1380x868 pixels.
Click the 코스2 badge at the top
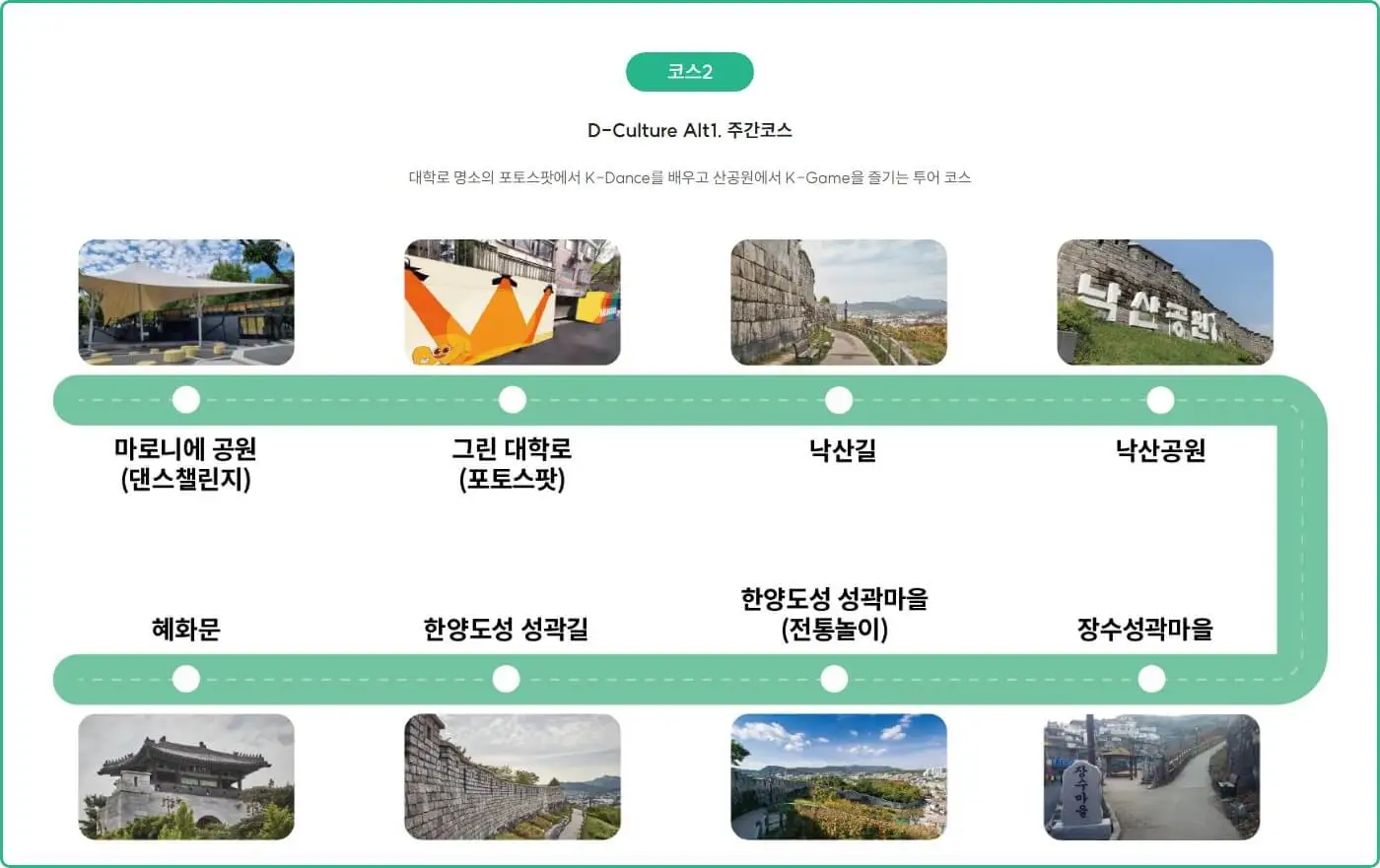[x=689, y=71]
